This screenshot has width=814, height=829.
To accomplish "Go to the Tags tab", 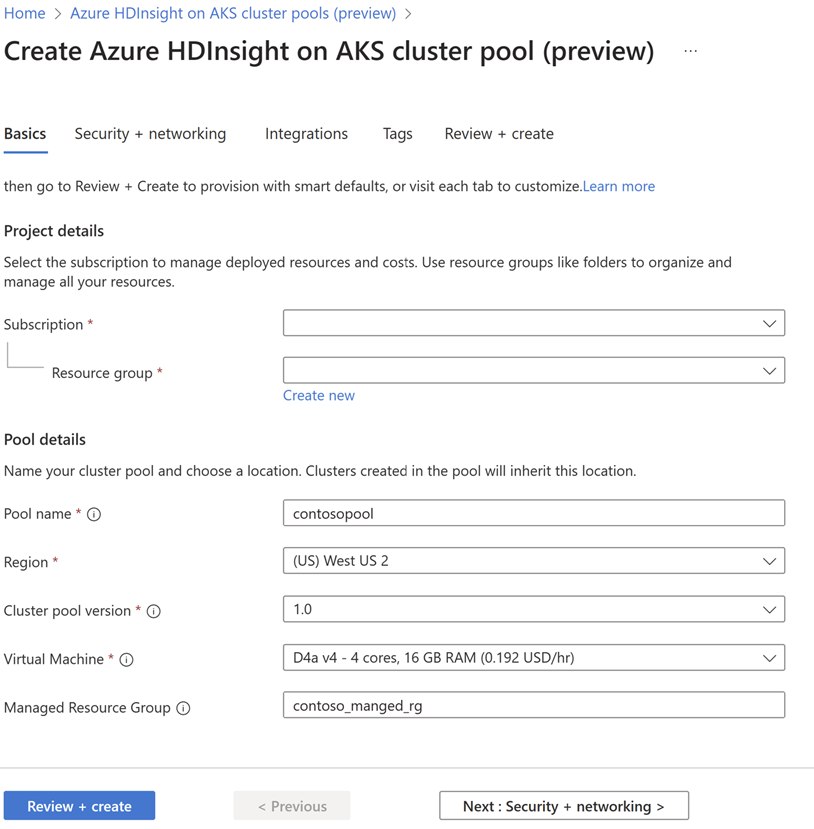I will tap(397, 134).
